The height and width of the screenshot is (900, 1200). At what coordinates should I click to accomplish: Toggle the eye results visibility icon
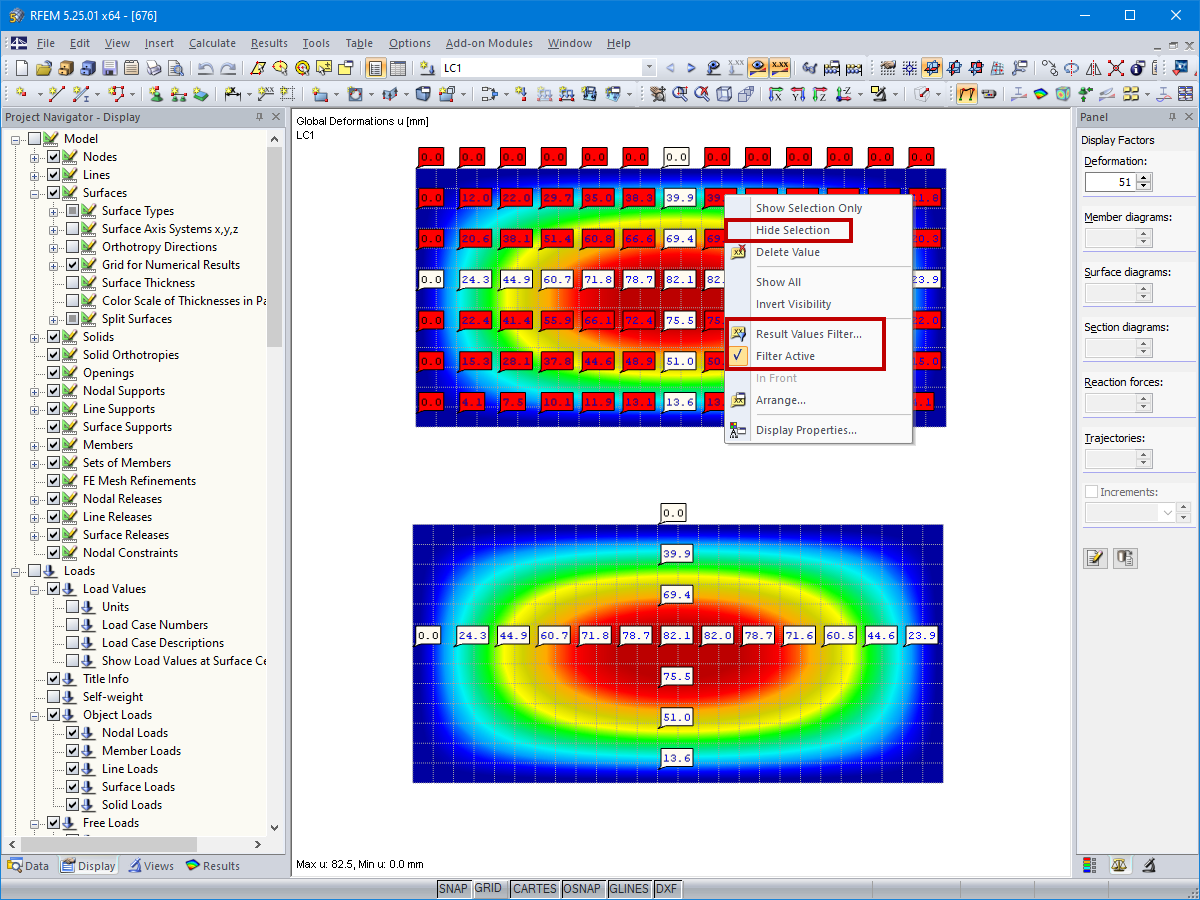pyautogui.click(x=759, y=68)
